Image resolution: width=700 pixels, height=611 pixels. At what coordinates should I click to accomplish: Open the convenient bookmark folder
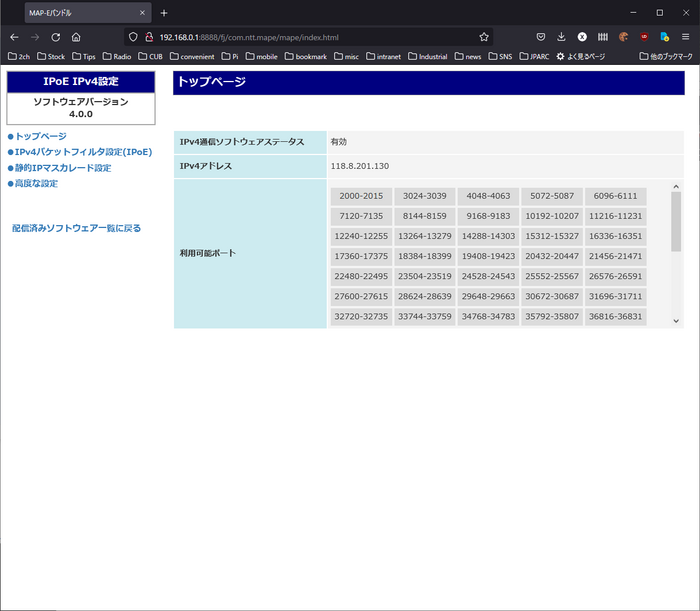pos(192,57)
